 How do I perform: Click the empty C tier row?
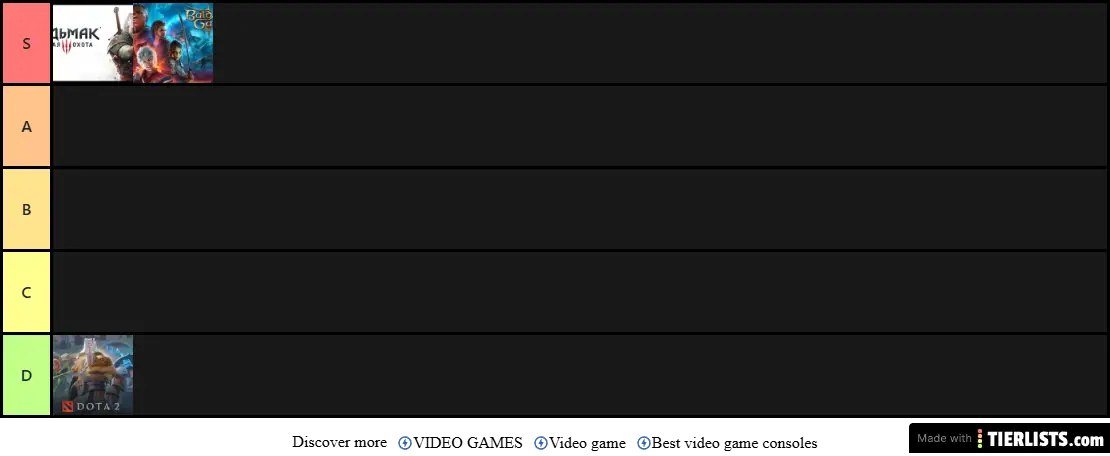pyautogui.click(x=578, y=292)
